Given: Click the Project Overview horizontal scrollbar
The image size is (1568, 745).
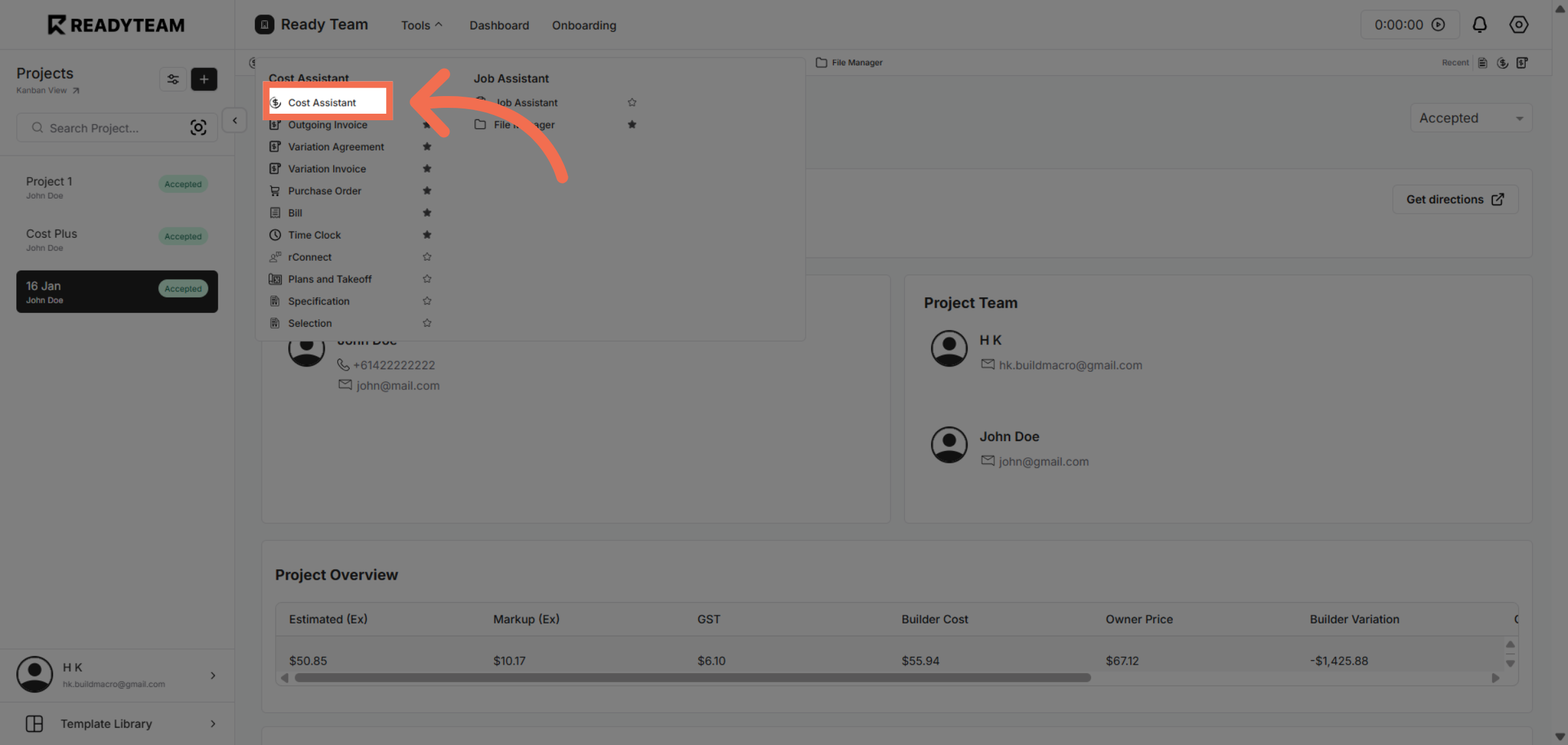Looking at the screenshot, I should (x=693, y=678).
